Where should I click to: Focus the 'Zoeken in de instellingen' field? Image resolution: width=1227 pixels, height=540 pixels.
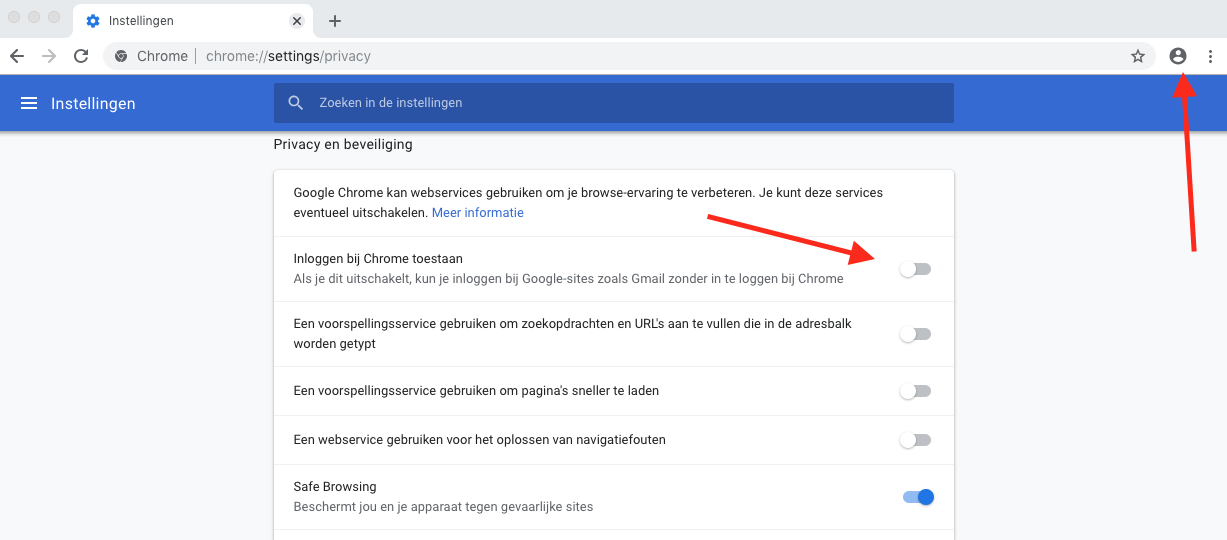(x=620, y=103)
